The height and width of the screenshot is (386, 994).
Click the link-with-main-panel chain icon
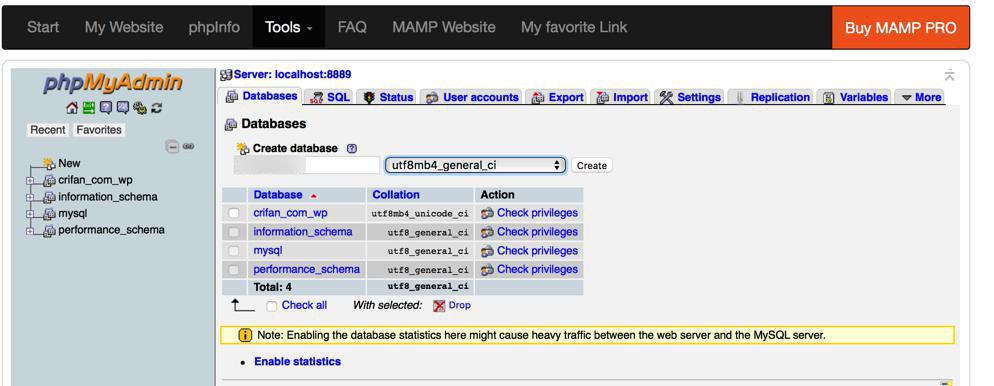[x=188, y=146]
